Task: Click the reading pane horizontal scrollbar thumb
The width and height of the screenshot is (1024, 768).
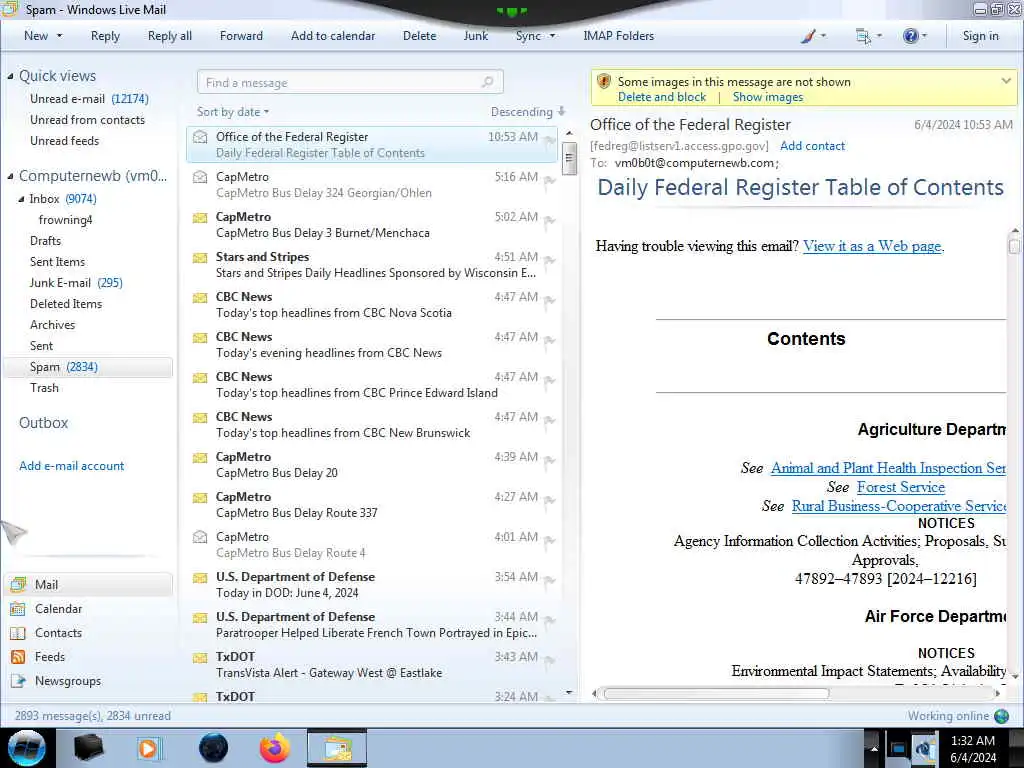Action: pyautogui.click(x=716, y=694)
